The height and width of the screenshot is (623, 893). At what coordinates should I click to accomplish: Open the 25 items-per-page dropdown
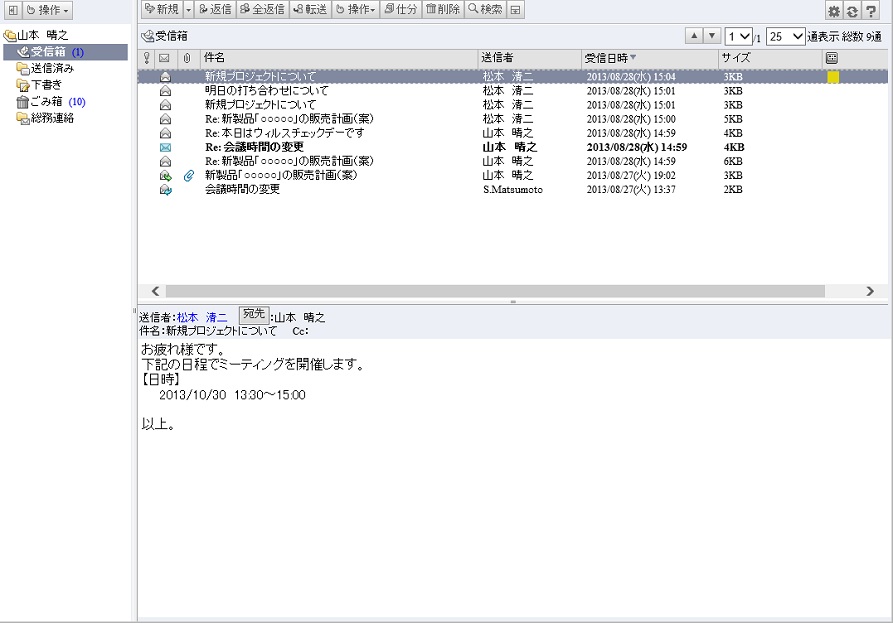pos(785,36)
